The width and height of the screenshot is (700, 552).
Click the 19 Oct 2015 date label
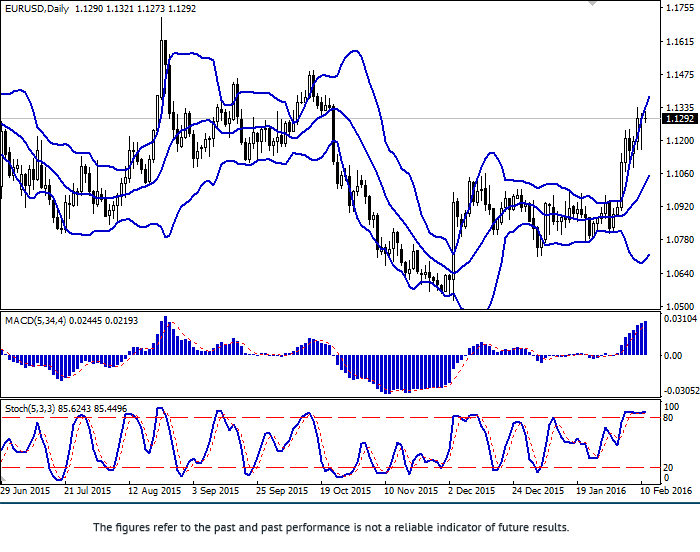346,491
